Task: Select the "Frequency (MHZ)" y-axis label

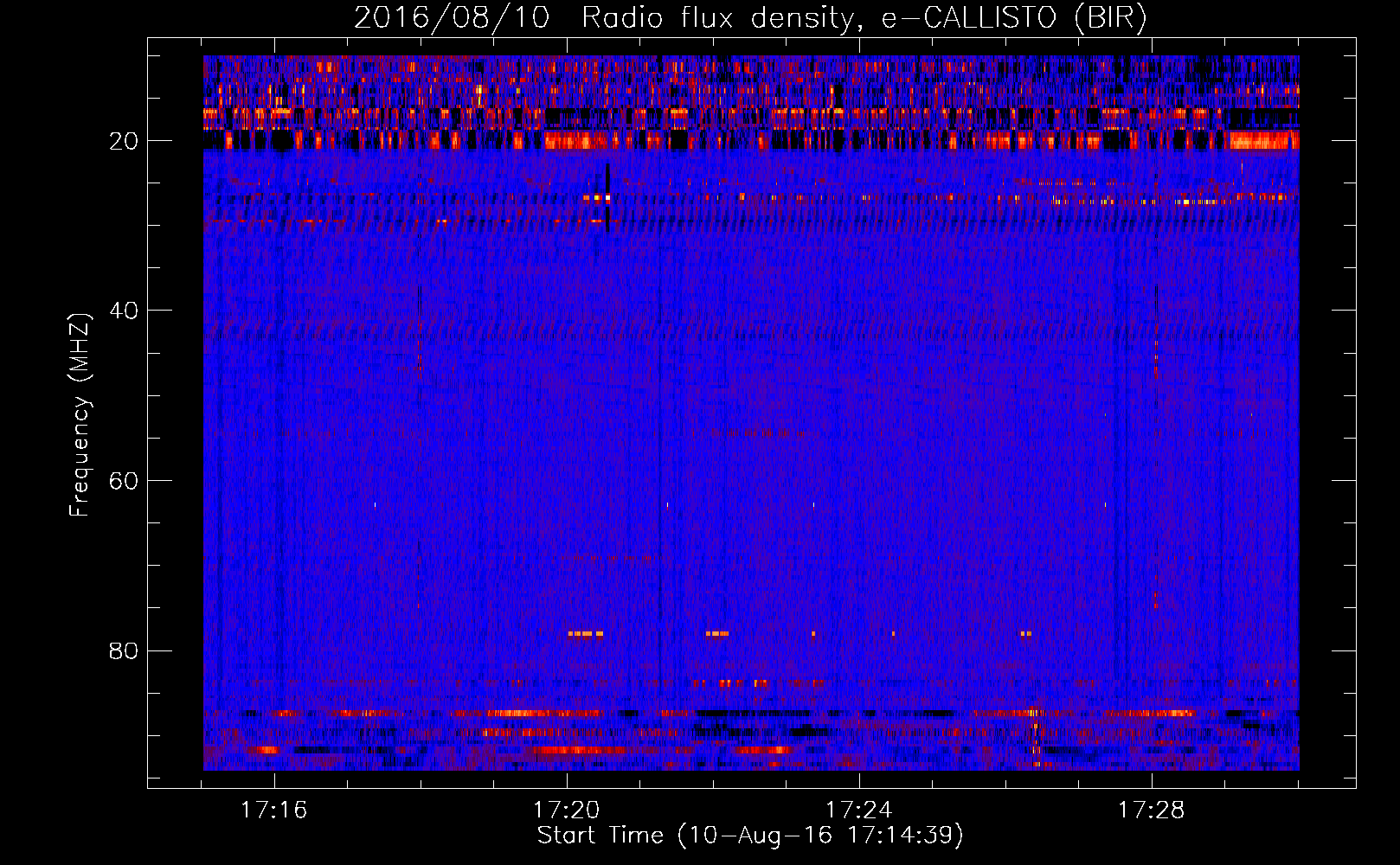Action: (x=80, y=414)
